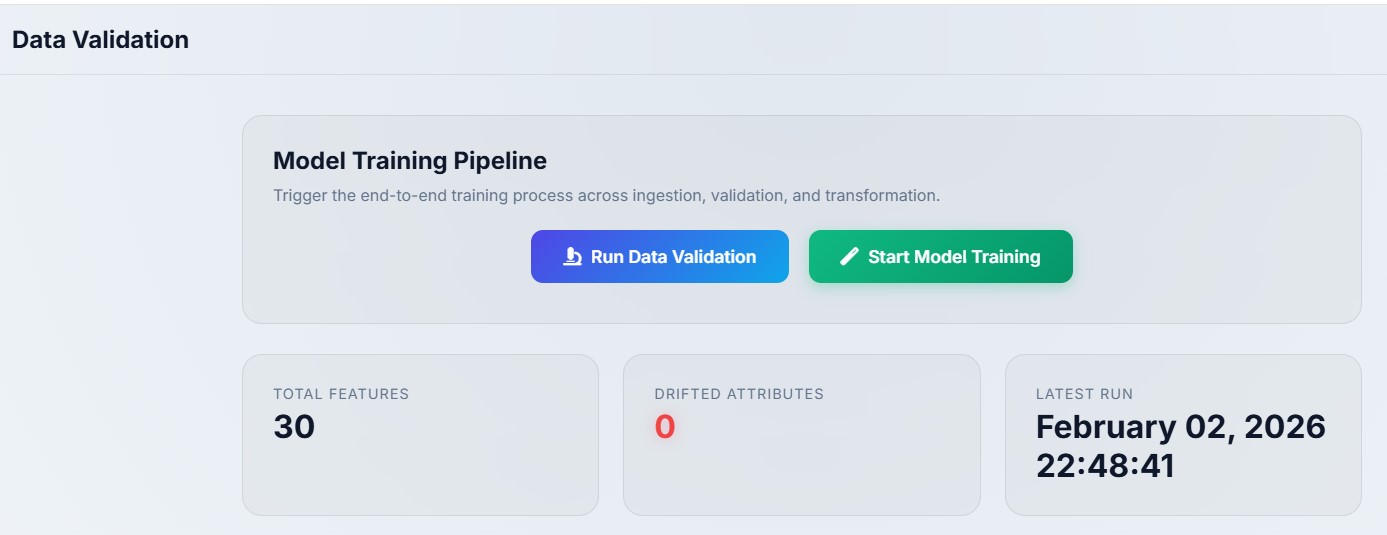The height and width of the screenshot is (535, 1387).
Task: Click the 22:48:41 timestamp
Action: (x=1105, y=466)
